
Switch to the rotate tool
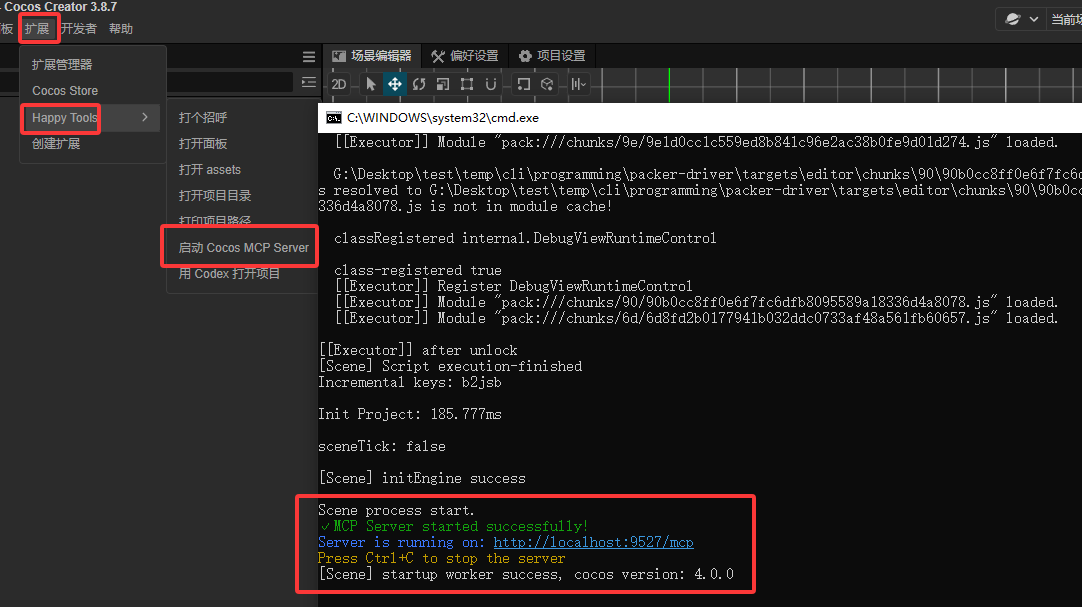(419, 84)
